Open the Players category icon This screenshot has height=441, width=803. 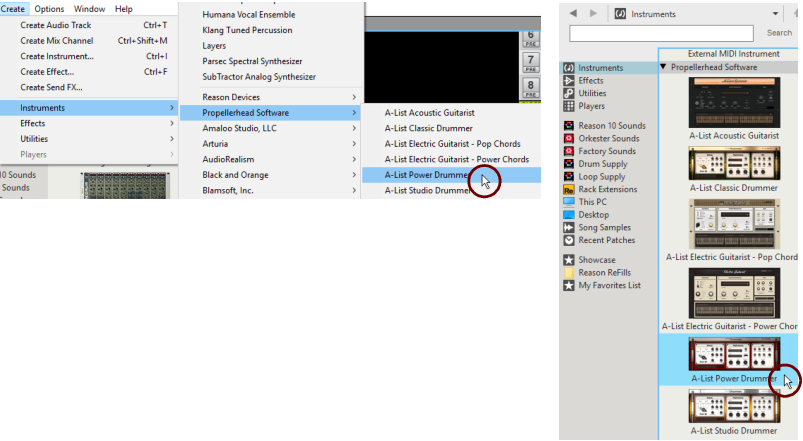click(x=570, y=106)
